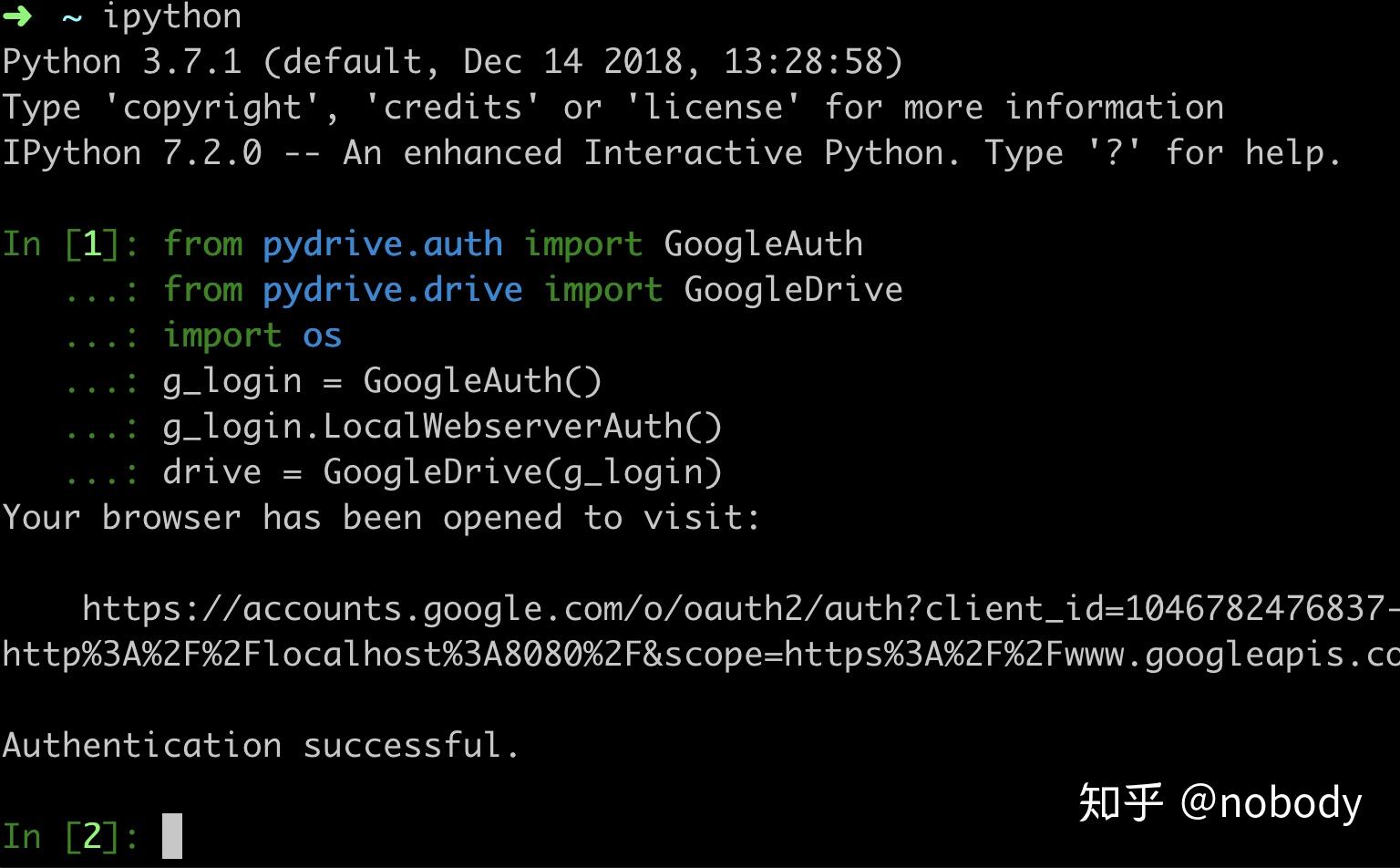Viewport: 1400px width, 868px height.
Task: Select the GoogleAuth import statement
Action: [510, 243]
